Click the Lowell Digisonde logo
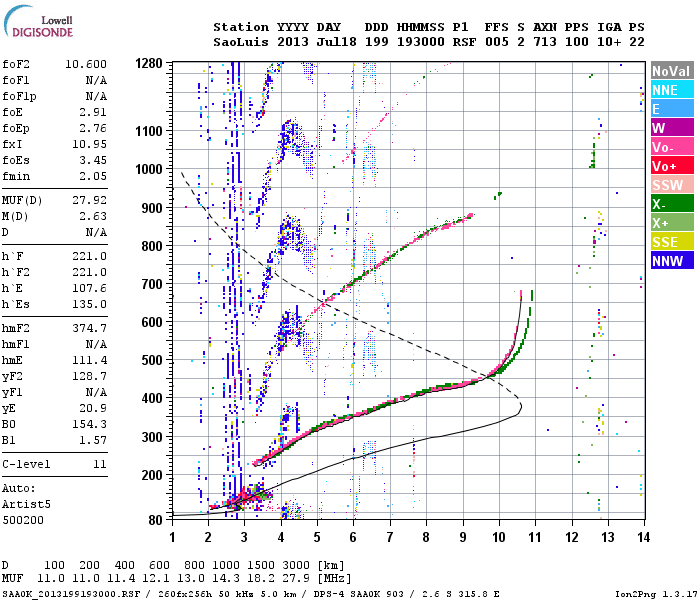 pyautogui.click(x=38, y=22)
